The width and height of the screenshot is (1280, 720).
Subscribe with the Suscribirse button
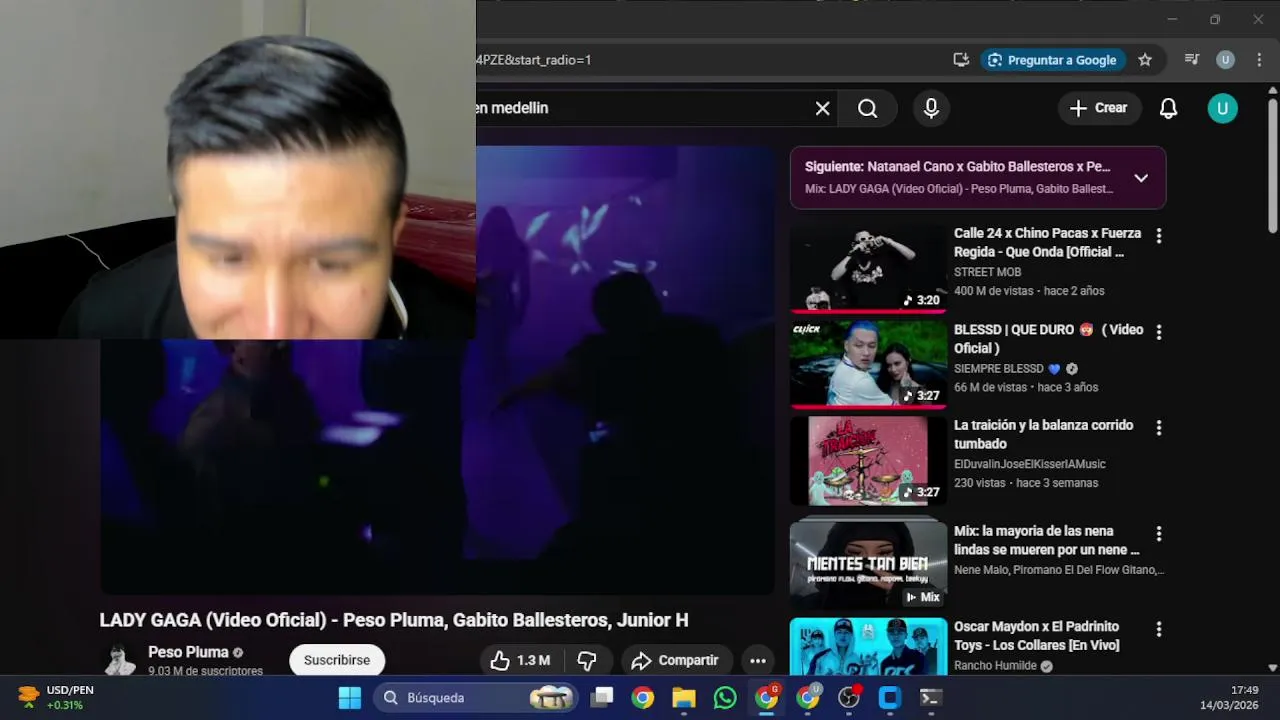click(x=337, y=660)
